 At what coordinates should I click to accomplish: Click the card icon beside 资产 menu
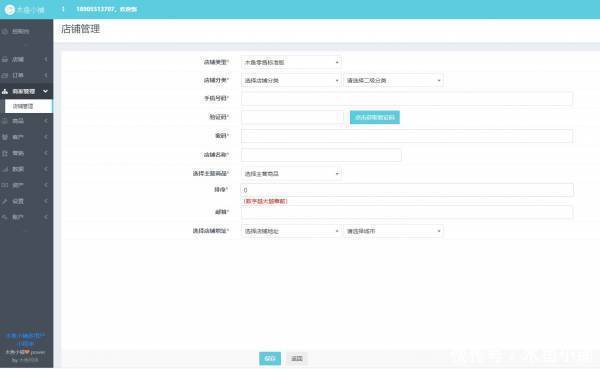pos(5,185)
